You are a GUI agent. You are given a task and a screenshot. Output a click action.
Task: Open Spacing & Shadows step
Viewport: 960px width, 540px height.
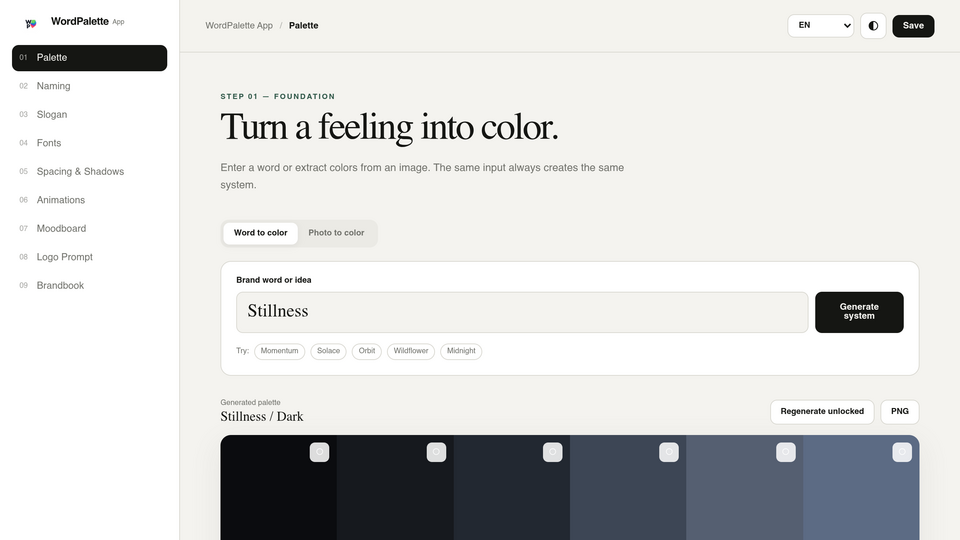coord(89,171)
